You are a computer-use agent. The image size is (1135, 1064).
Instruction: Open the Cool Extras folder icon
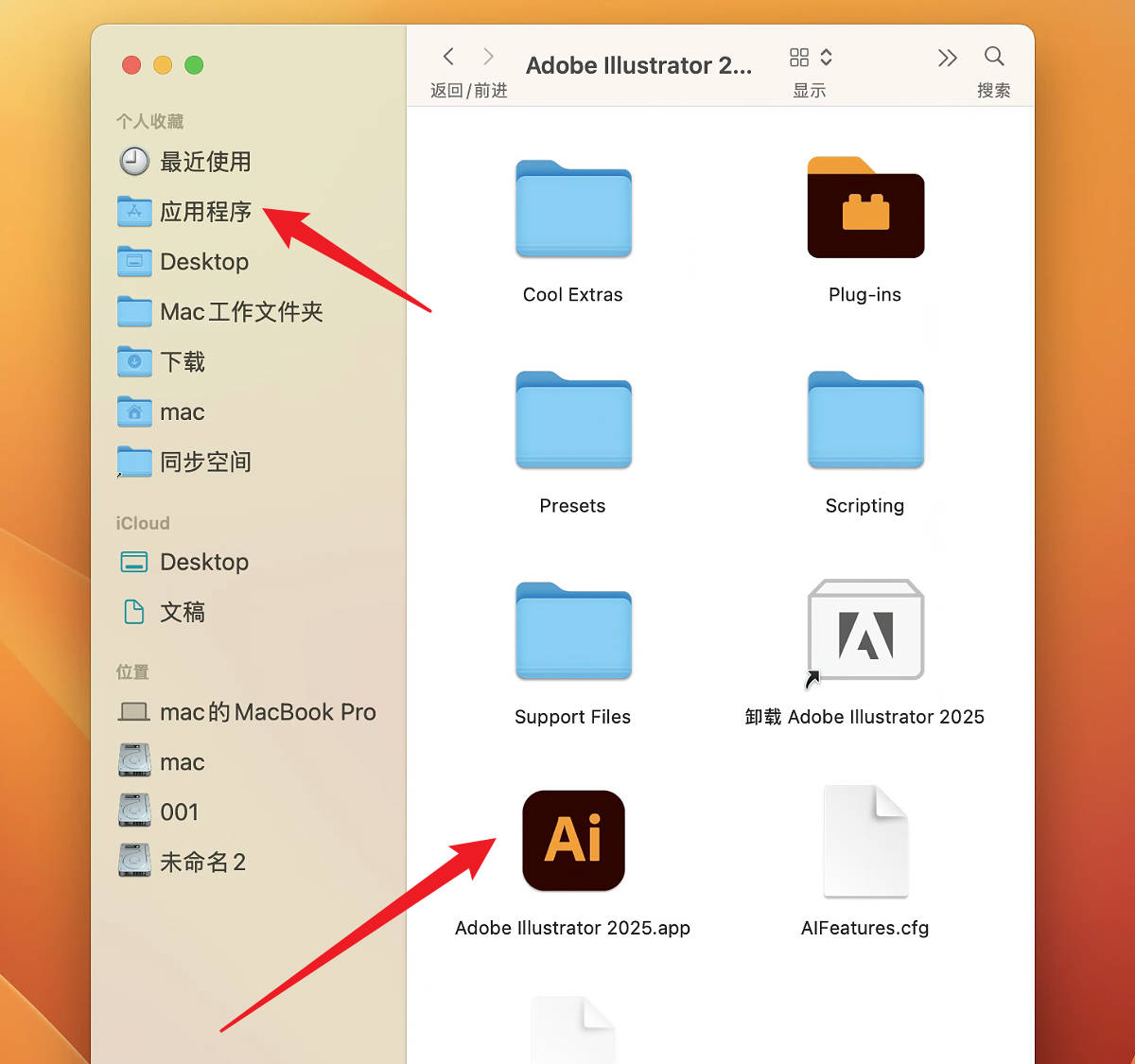[573, 209]
